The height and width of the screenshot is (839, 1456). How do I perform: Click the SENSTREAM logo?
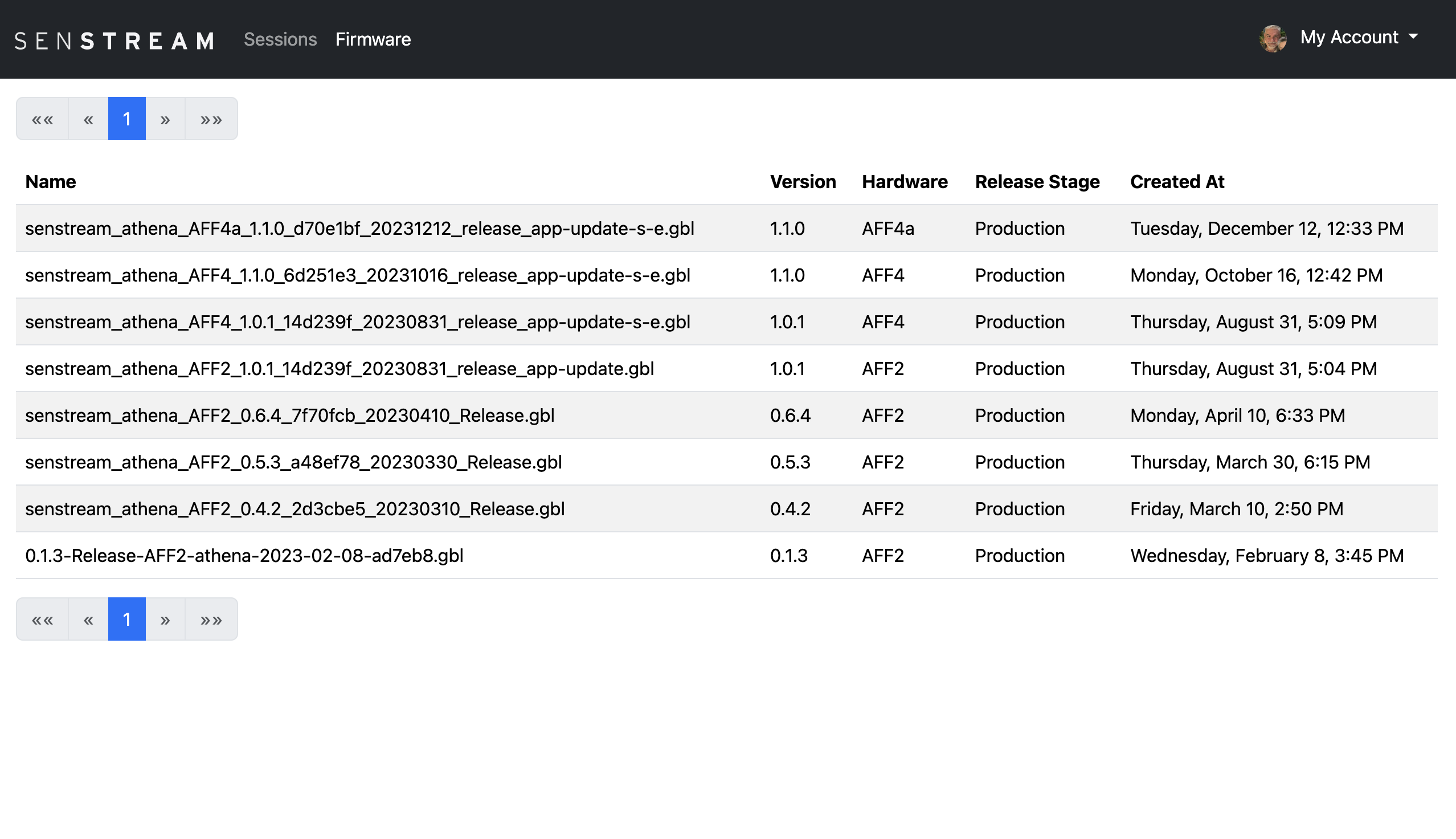(x=114, y=40)
